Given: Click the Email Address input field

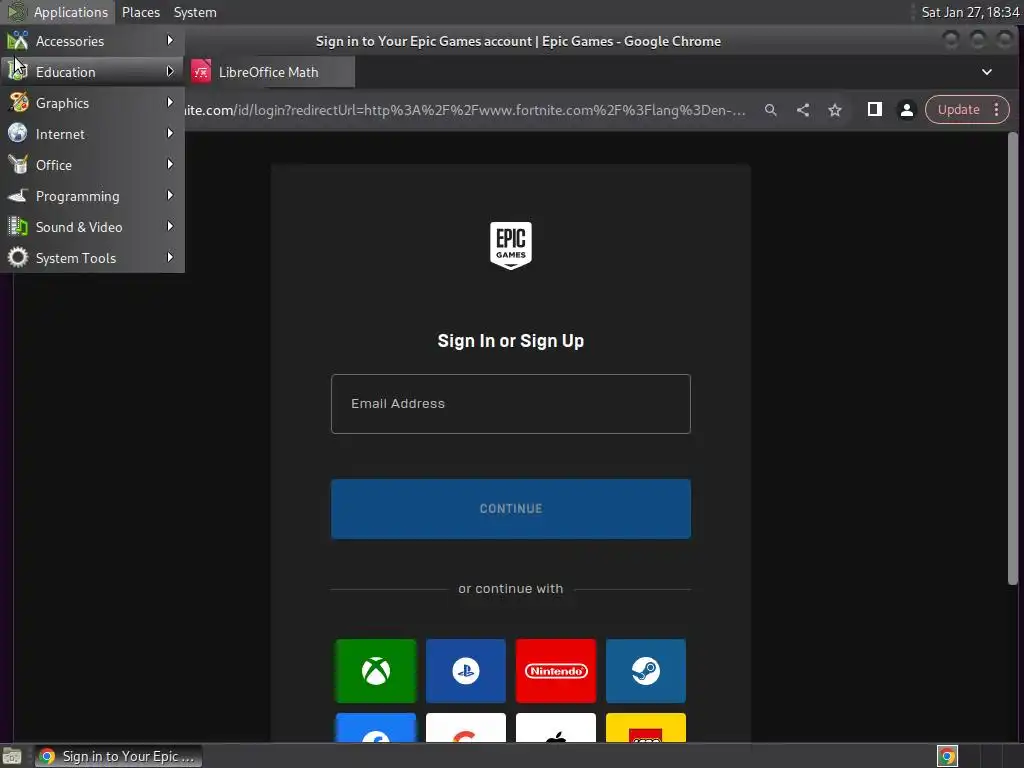Looking at the screenshot, I should [x=511, y=404].
